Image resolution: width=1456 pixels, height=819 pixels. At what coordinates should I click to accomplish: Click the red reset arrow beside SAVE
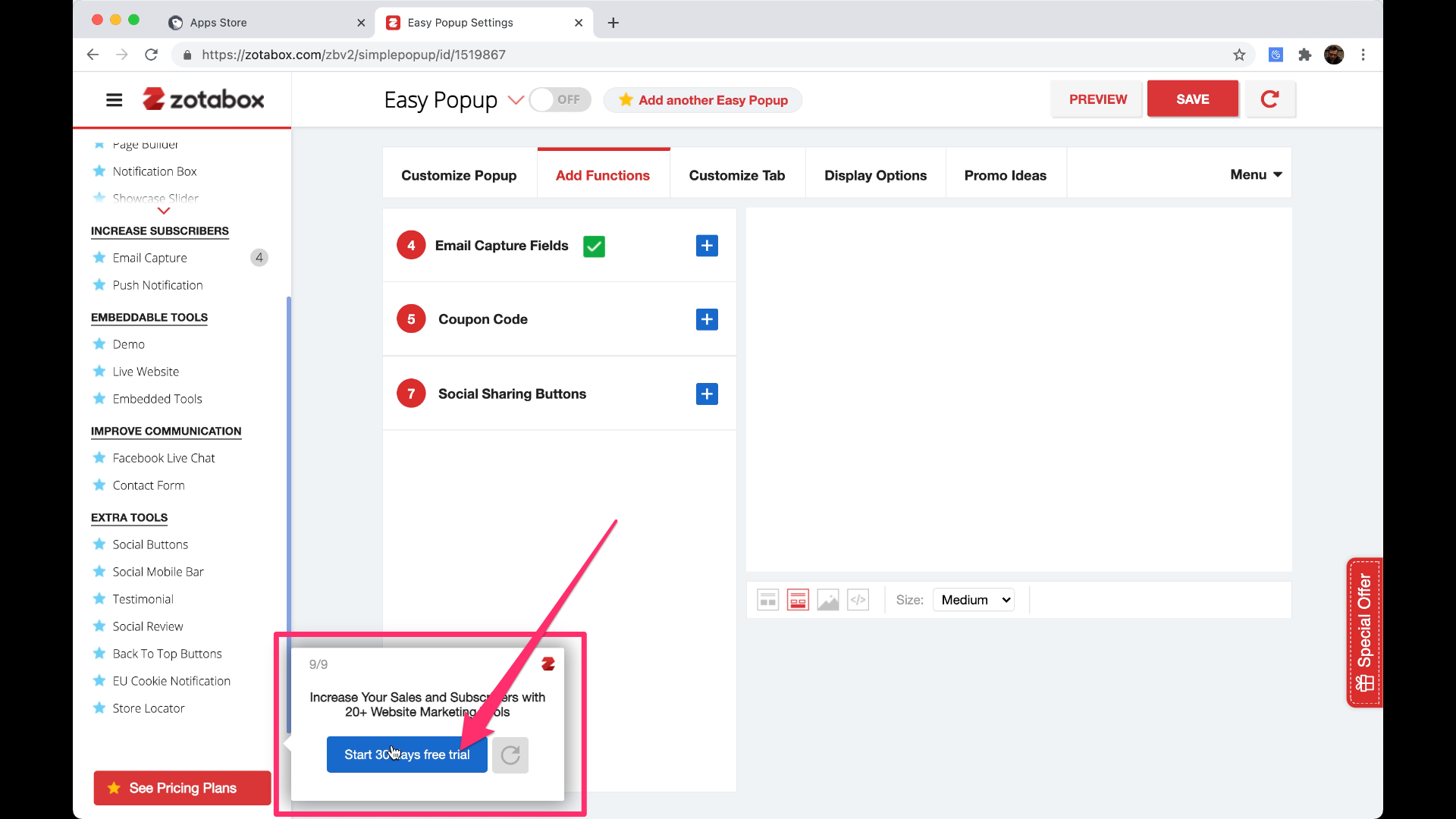tap(1270, 99)
